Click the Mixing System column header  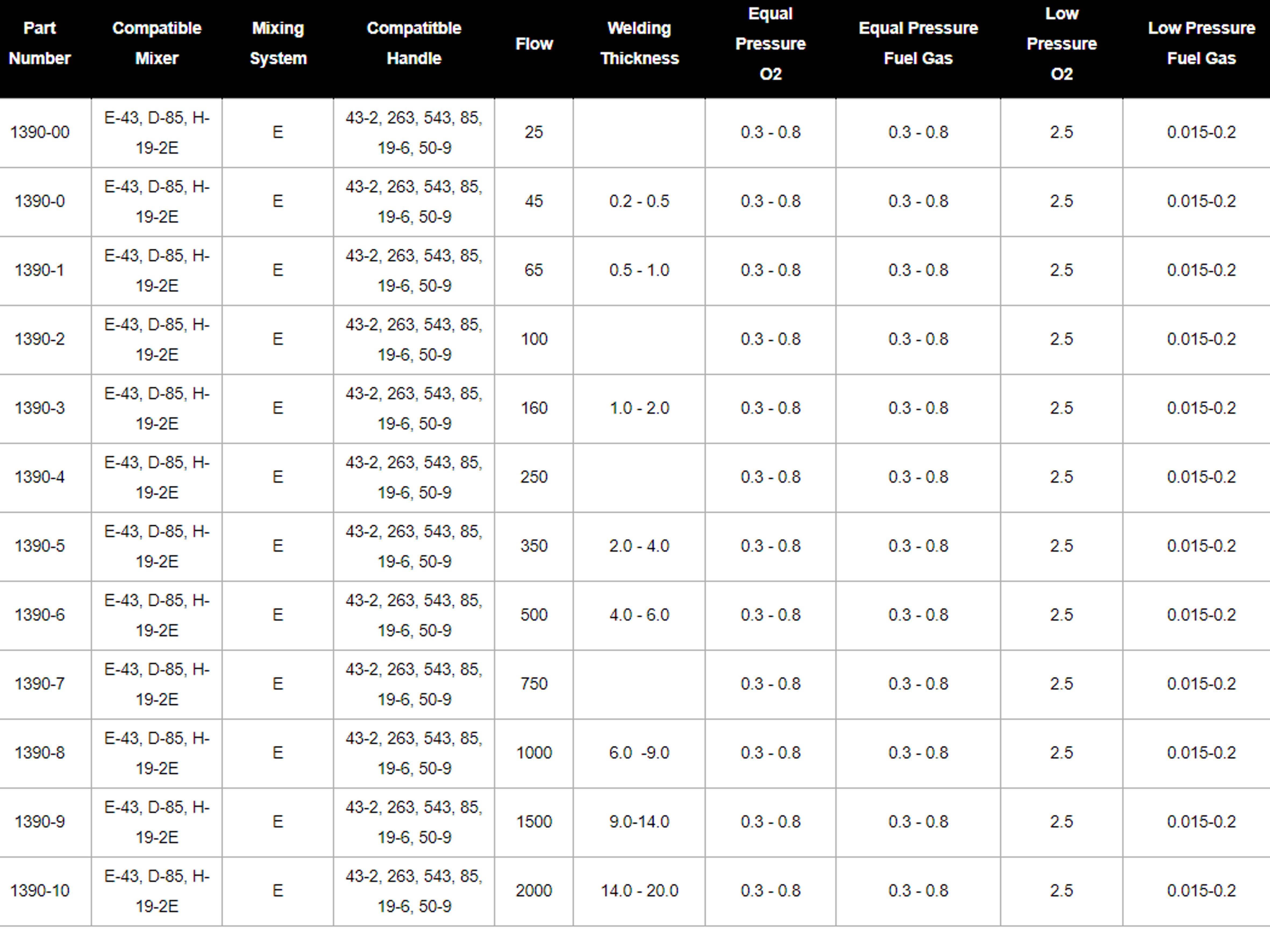tap(278, 44)
